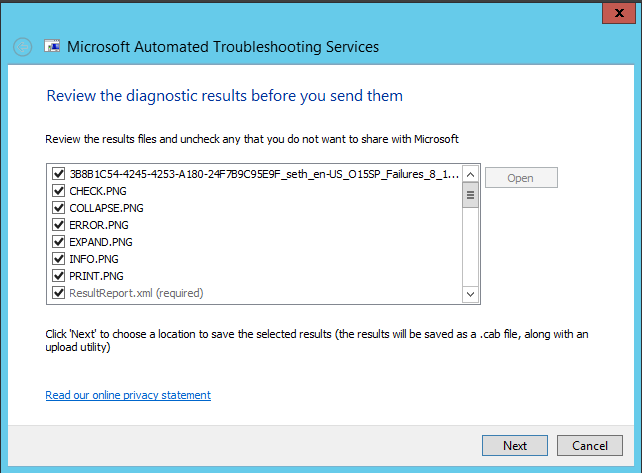Click the file list scroll up arrow
This screenshot has height=473, width=642.
470,175
